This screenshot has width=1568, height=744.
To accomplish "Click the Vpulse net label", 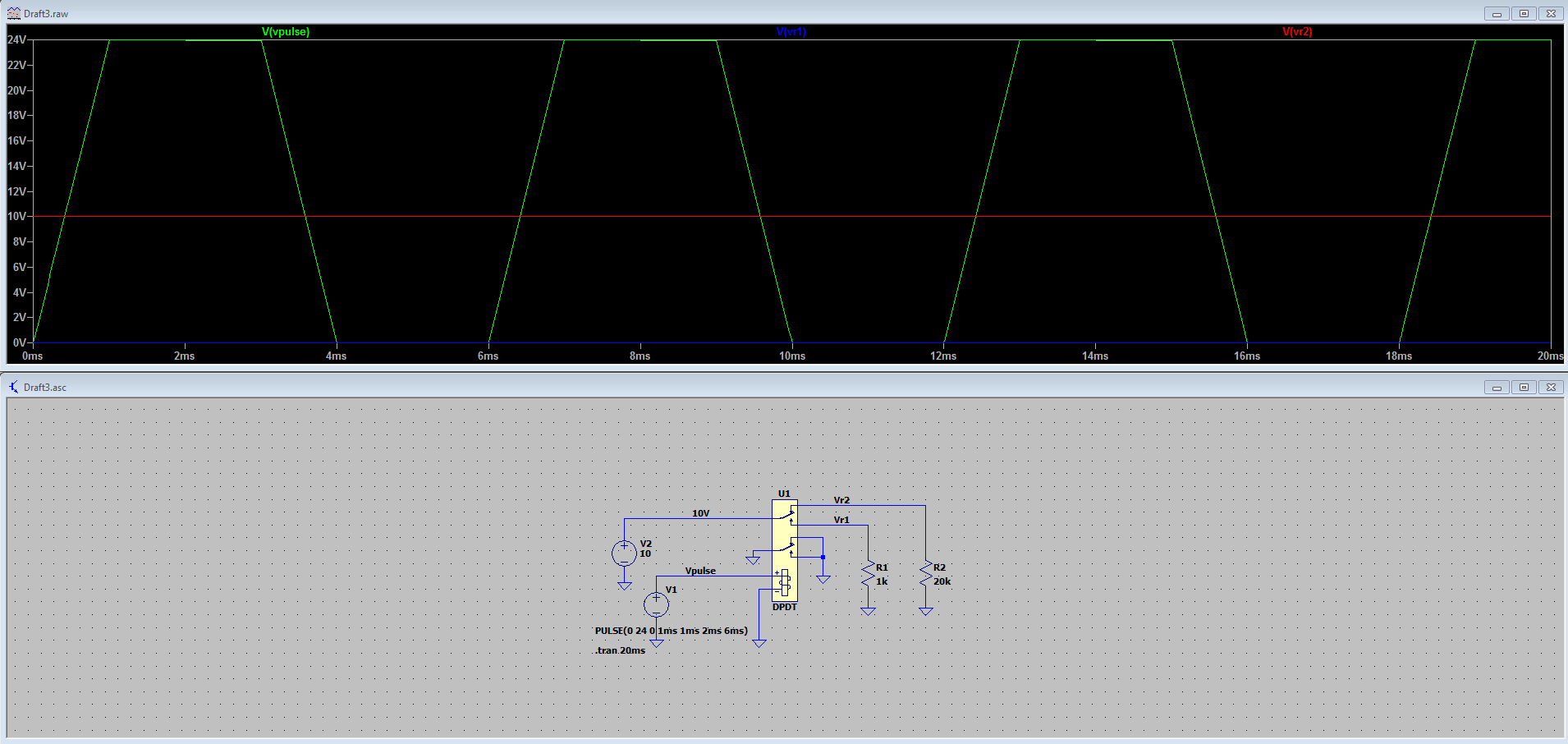I will click(700, 571).
